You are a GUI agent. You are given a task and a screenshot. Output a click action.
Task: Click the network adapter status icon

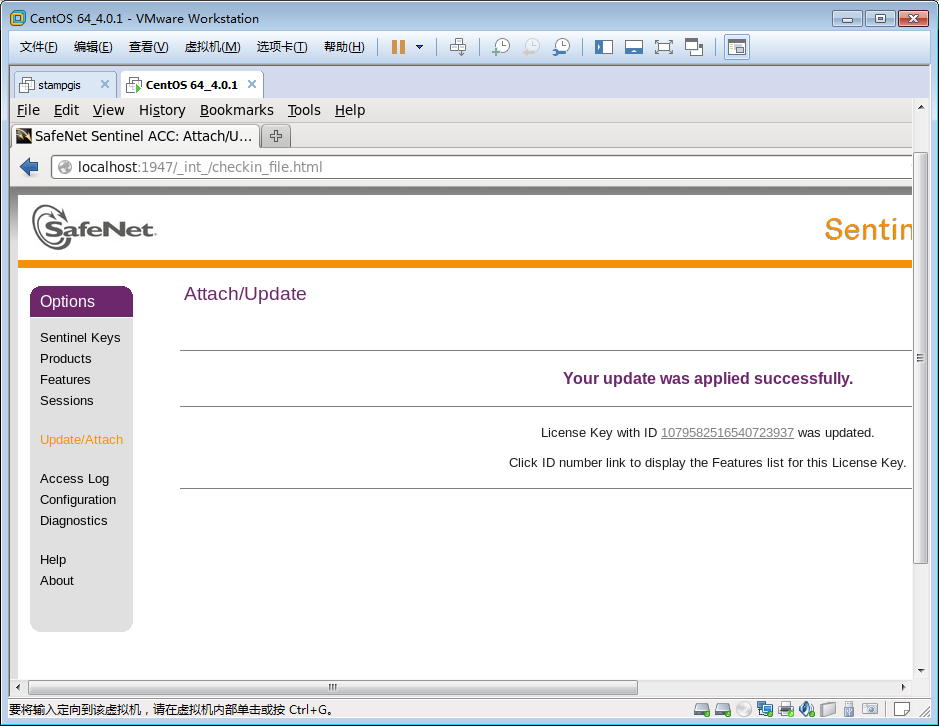coord(765,710)
